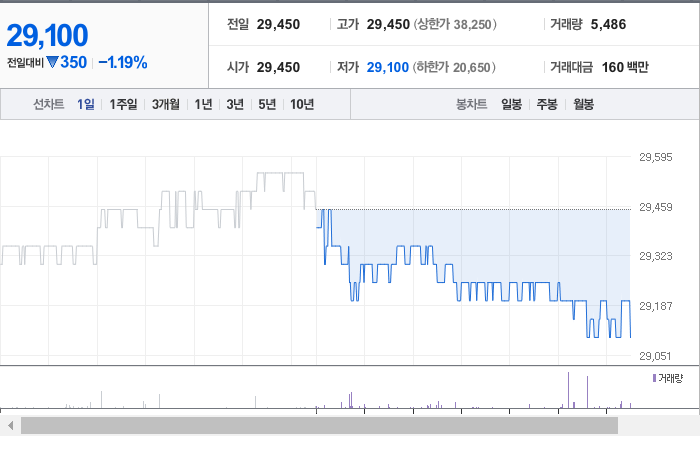Click the 하한가 20,650 text

pyautogui.click(x=454, y=67)
